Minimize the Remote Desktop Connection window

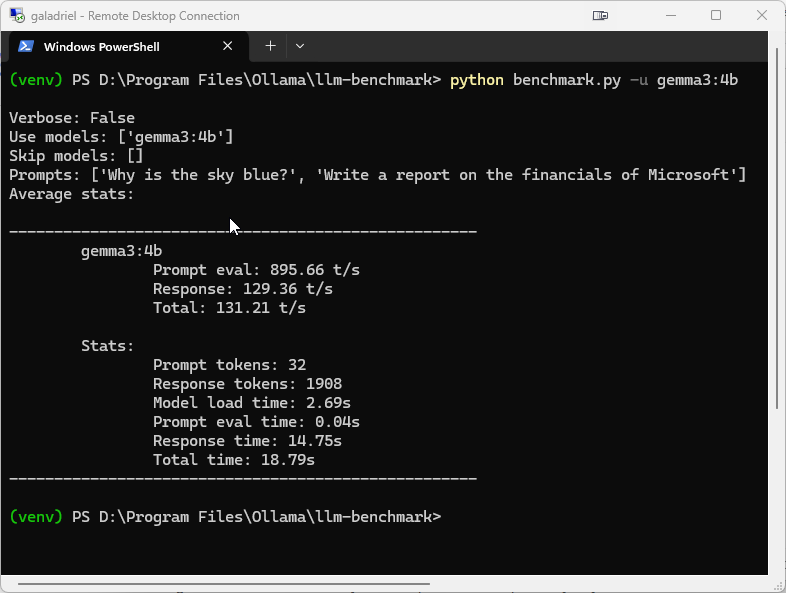point(671,16)
